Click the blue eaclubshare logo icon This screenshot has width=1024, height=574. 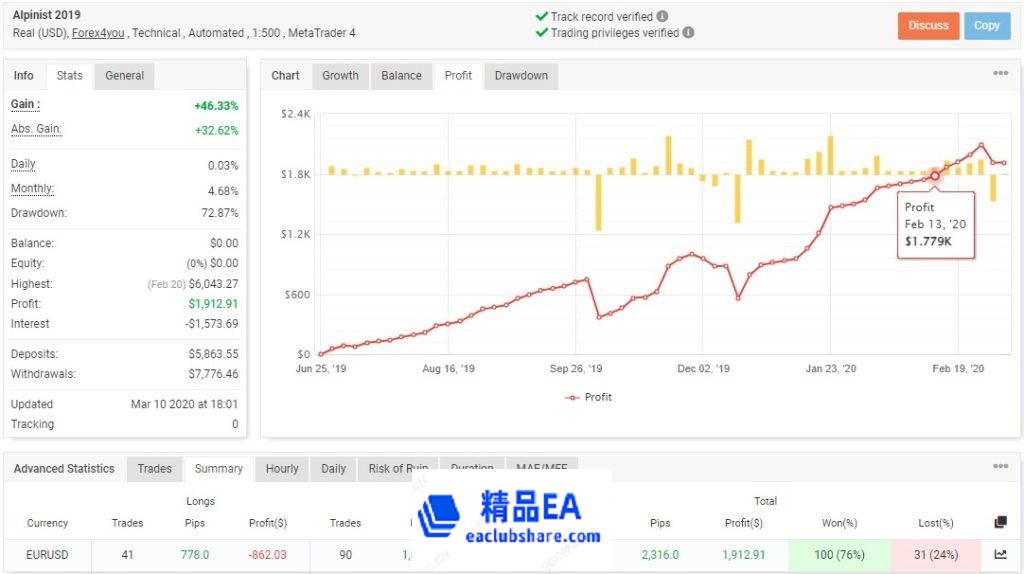pyautogui.click(x=439, y=517)
